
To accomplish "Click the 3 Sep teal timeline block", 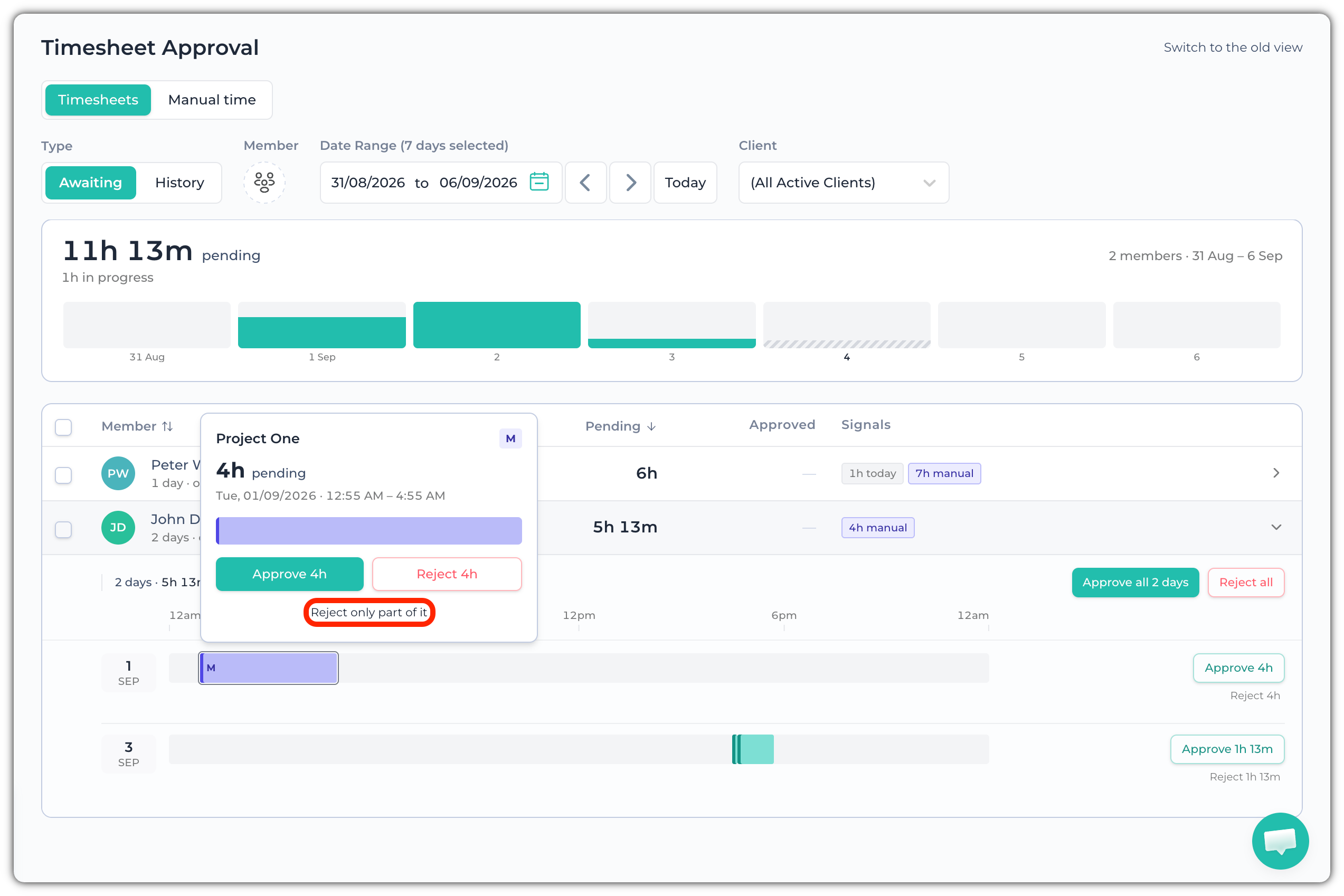I will tap(752, 749).
